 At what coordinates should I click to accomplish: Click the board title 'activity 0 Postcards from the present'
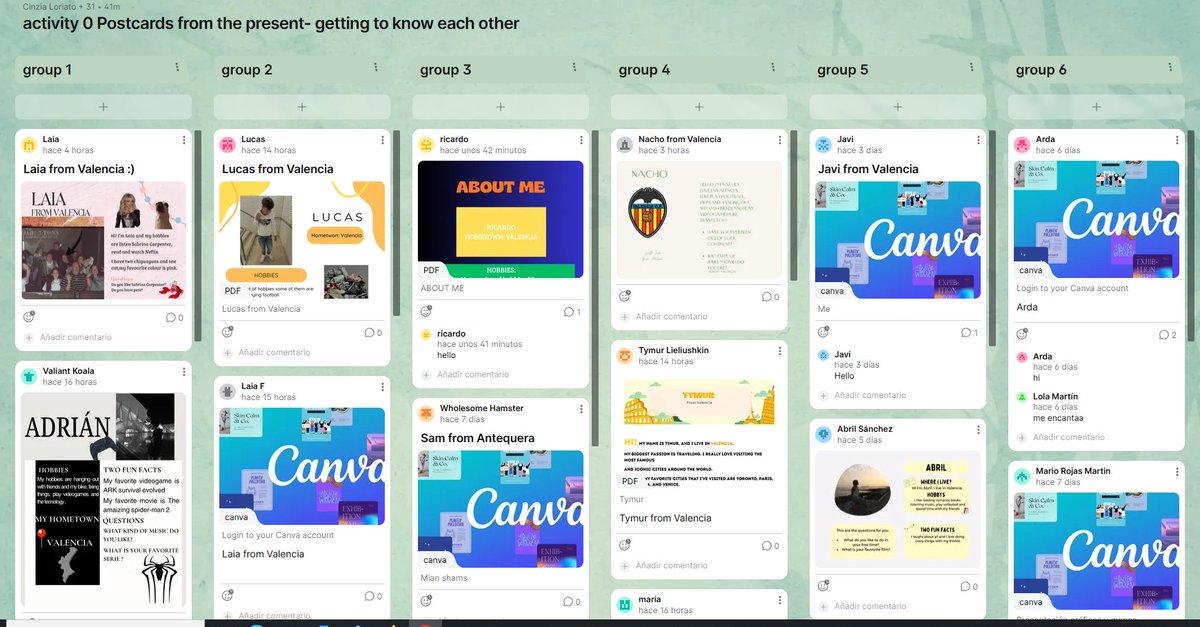pyautogui.click(x=271, y=23)
